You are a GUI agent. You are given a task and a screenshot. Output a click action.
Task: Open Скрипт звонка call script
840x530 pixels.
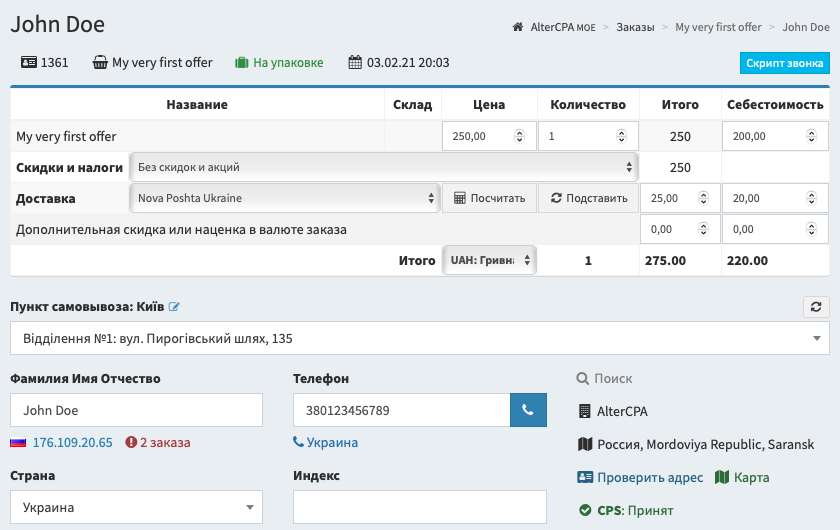[784, 63]
